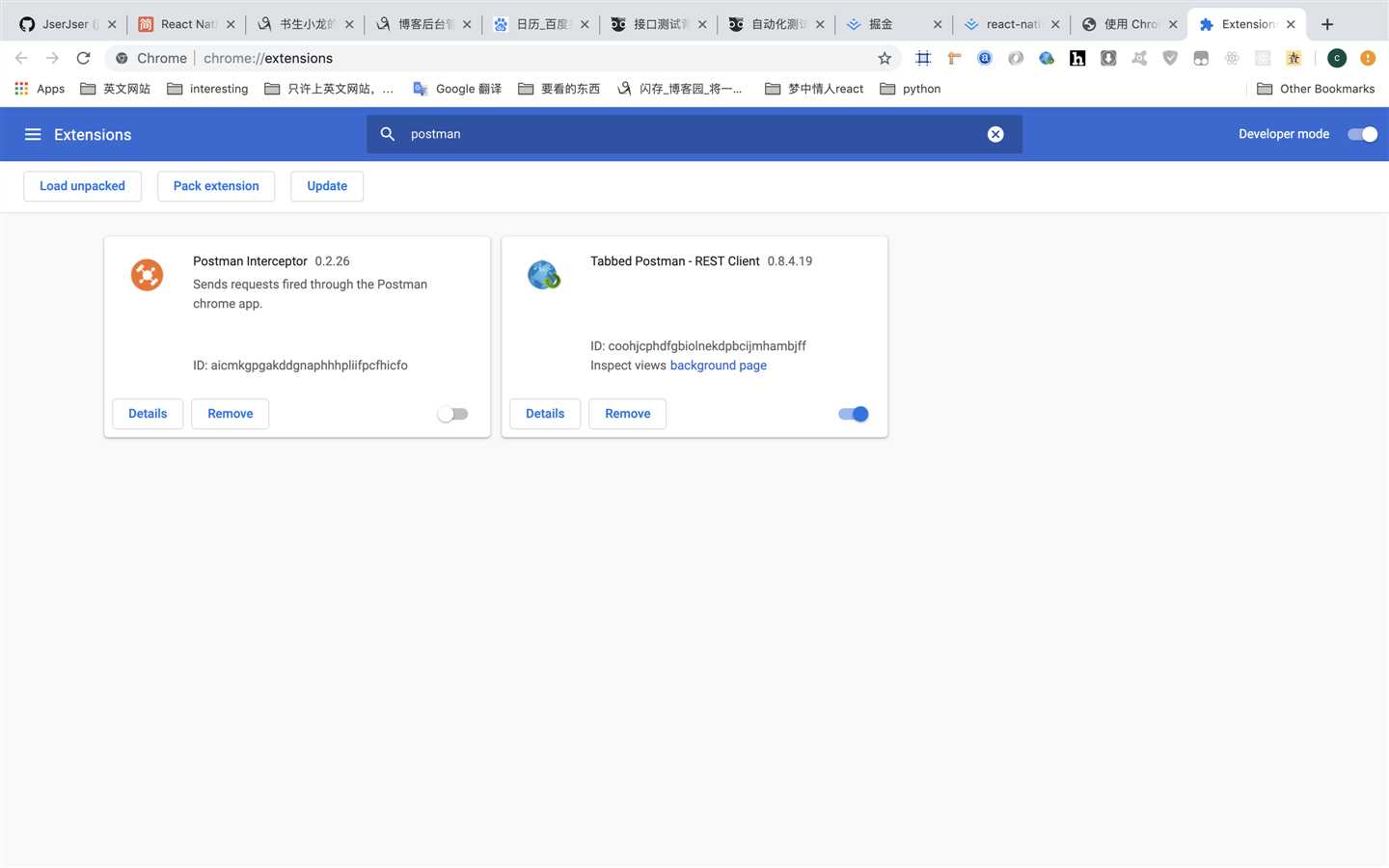Screen dimensions: 1389x868
Task: Click the blue circle 'a' extension icon
Action: (985, 58)
